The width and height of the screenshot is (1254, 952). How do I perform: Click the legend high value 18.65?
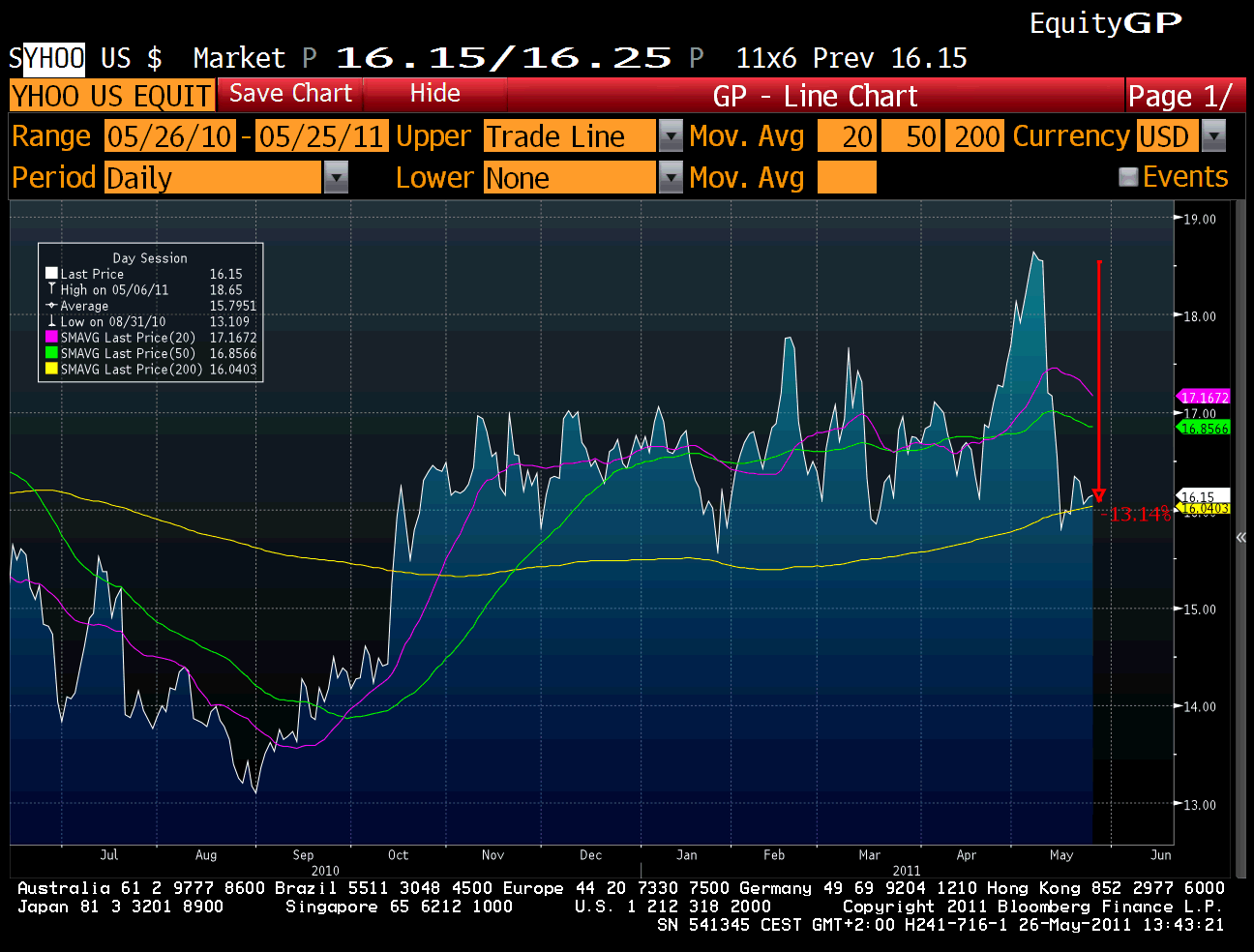pos(226,289)
